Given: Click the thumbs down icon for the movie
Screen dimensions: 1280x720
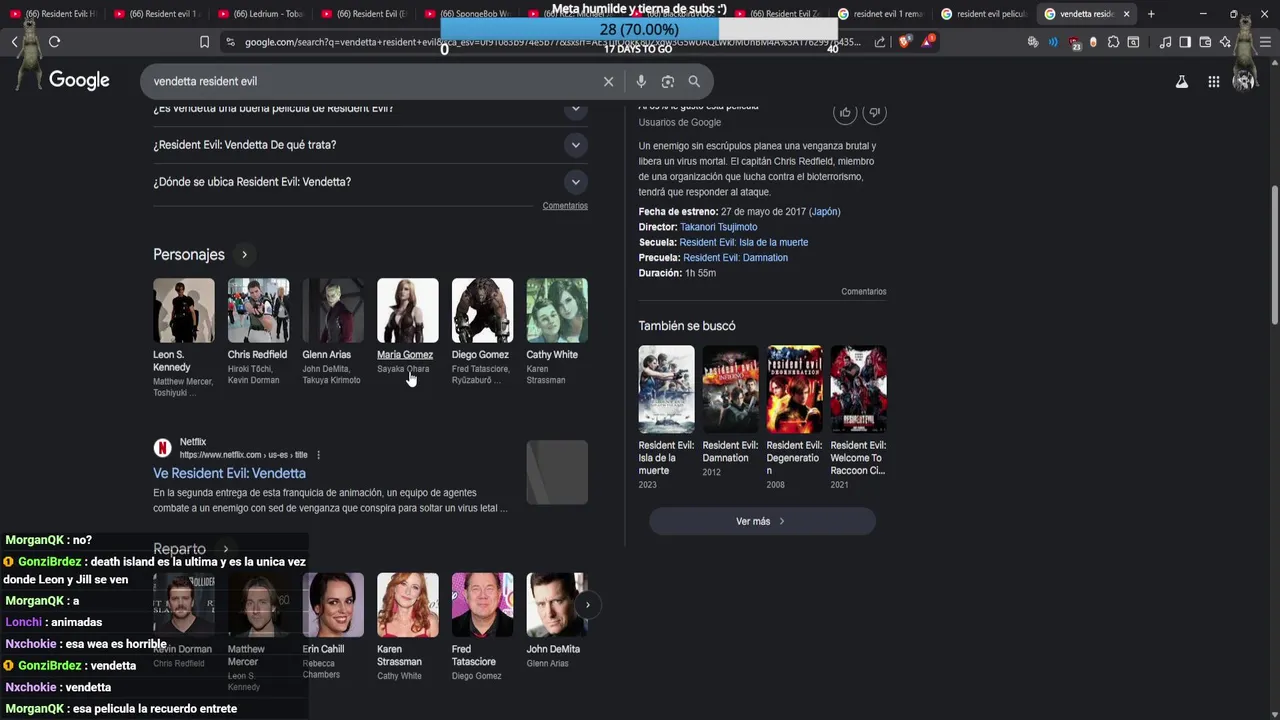Looking at the screenshot, I should click(x=875, y=113).
